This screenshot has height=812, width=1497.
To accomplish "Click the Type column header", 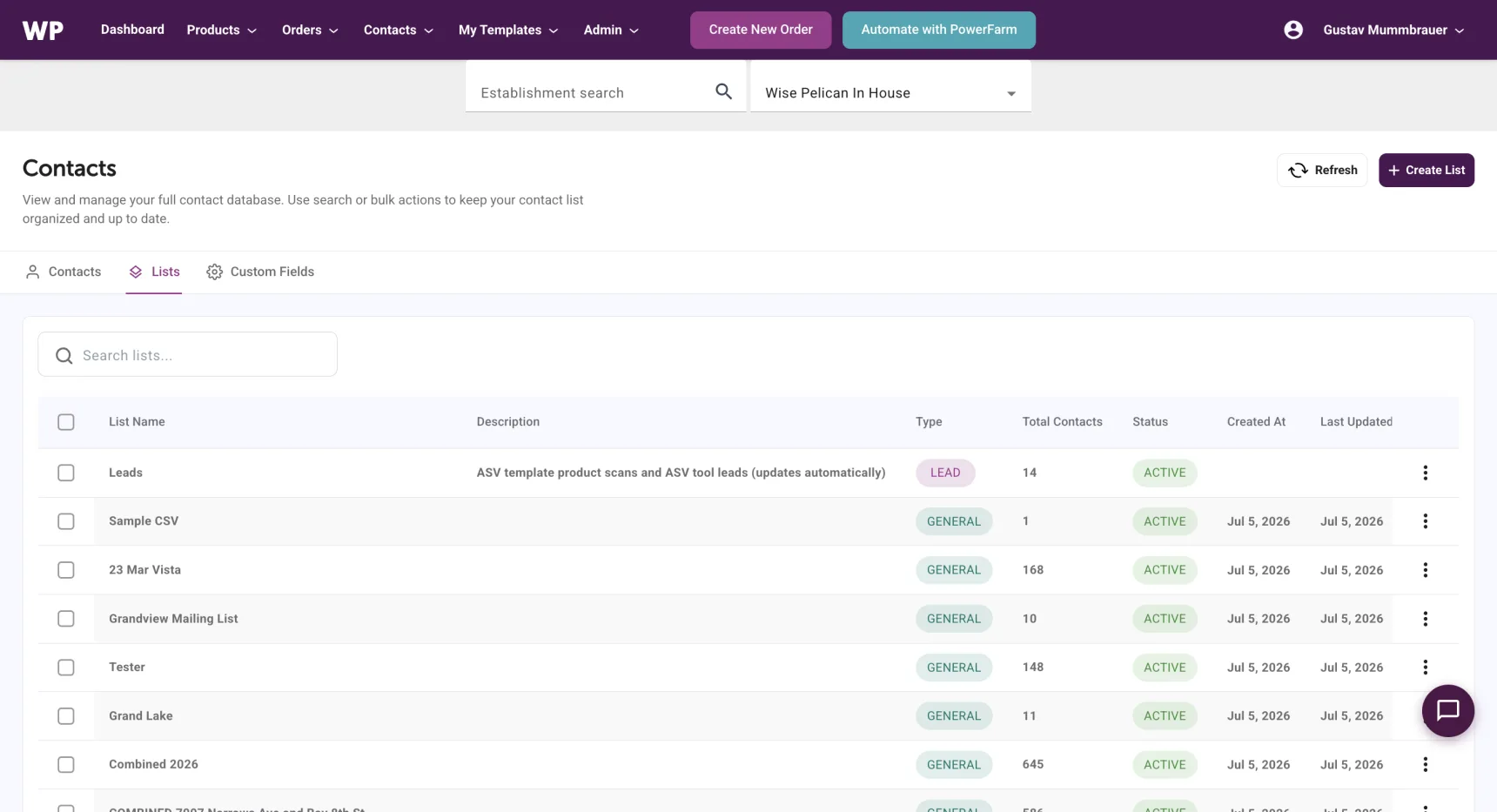I will (929, 421).
